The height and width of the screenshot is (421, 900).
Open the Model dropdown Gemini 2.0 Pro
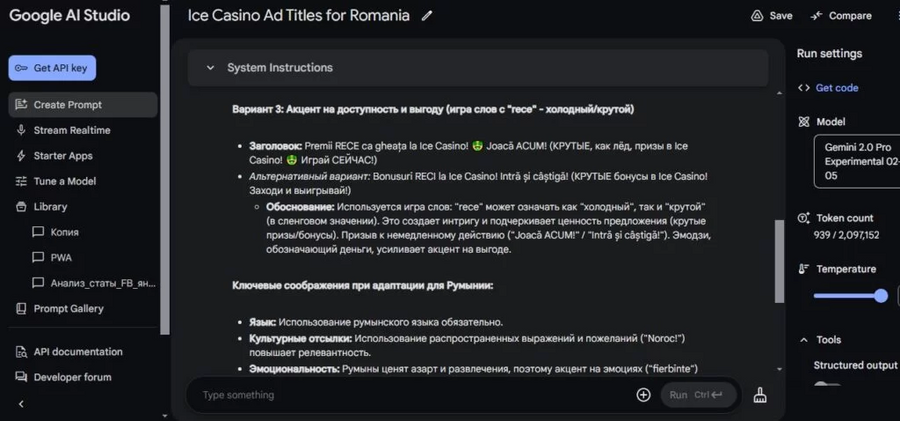click(x=857, y=162)
